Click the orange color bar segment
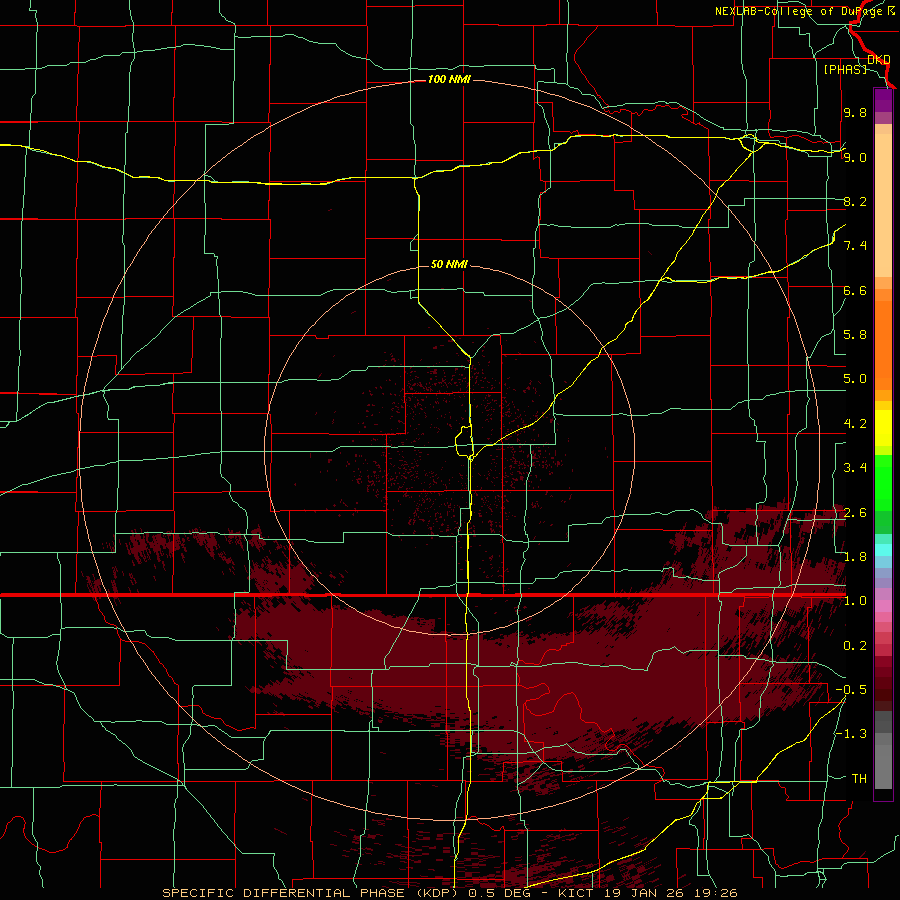 tap(883, 346)
